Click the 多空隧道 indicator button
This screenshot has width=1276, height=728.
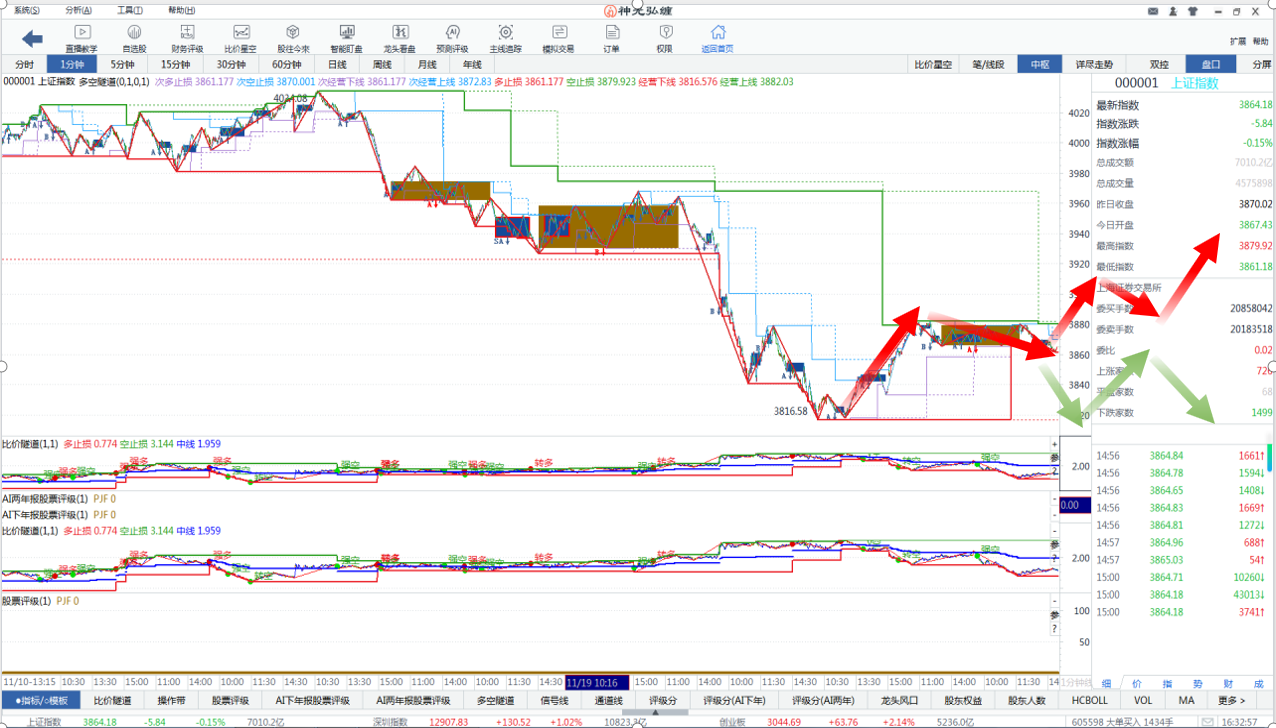pyautogui.click(x=495, y=701)
